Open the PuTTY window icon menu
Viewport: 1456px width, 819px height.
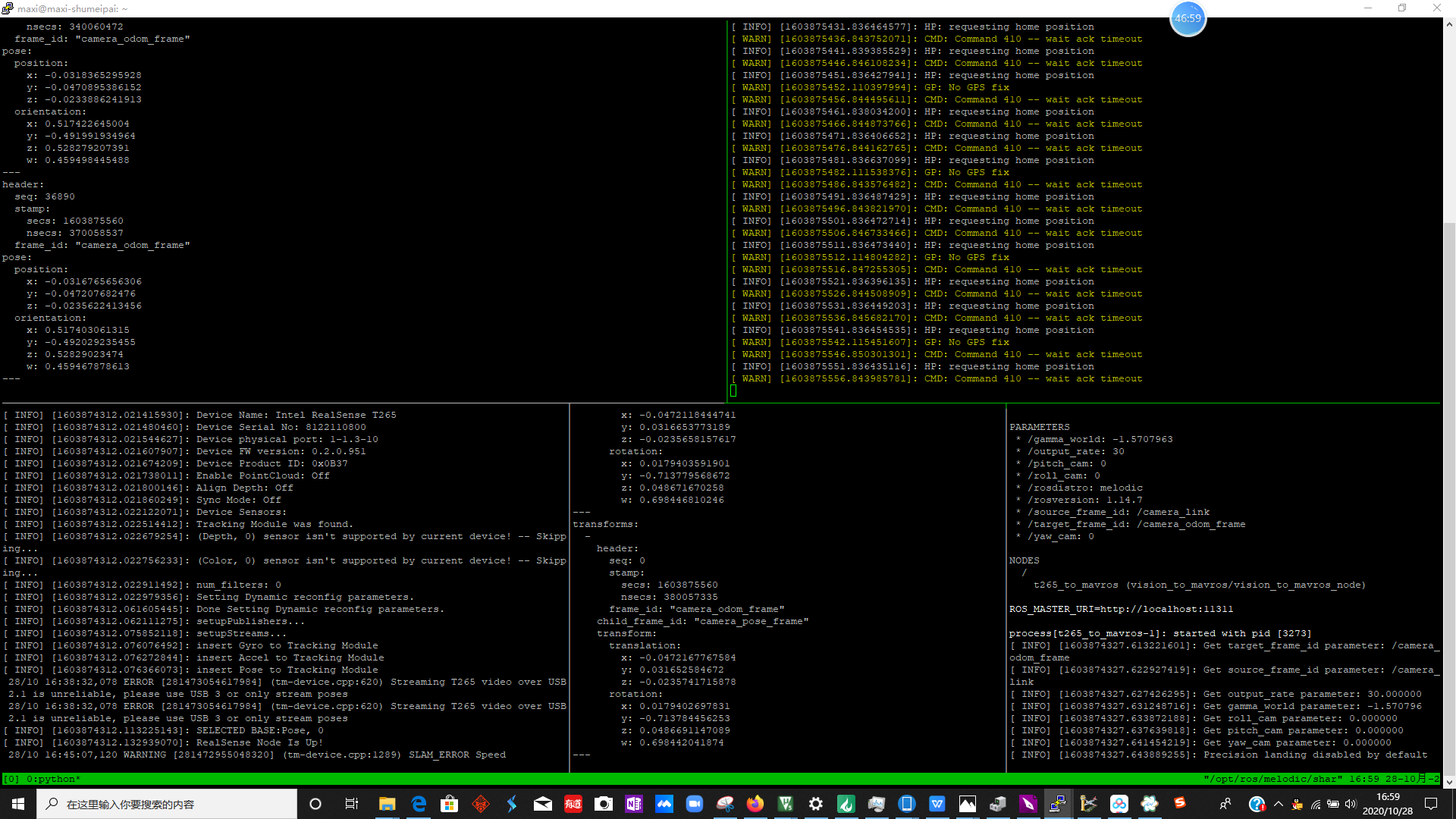click(8, 8)
